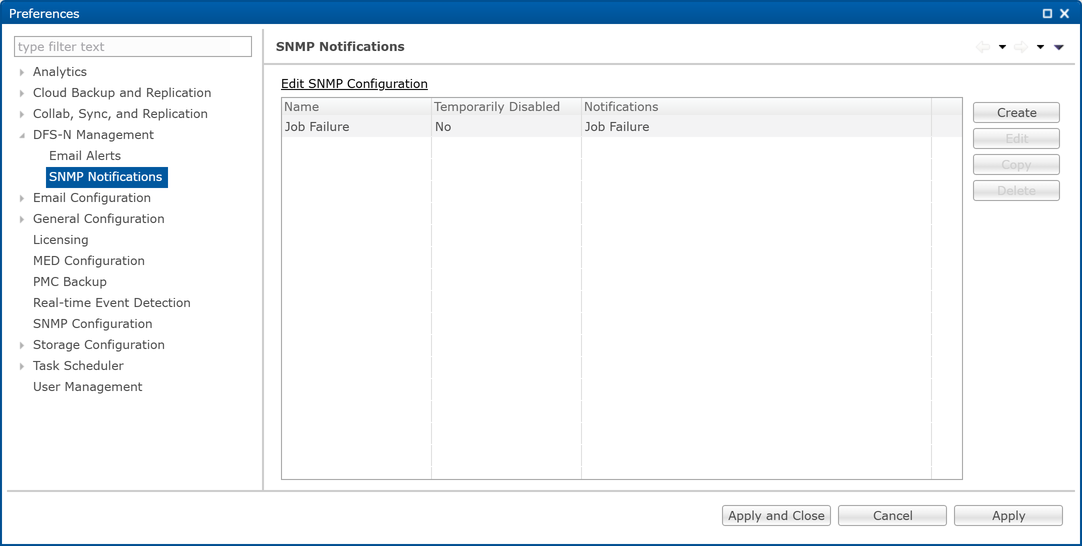Click Job Failure in Notifications column
1082x546 pixels.
[x=756, y=127]
